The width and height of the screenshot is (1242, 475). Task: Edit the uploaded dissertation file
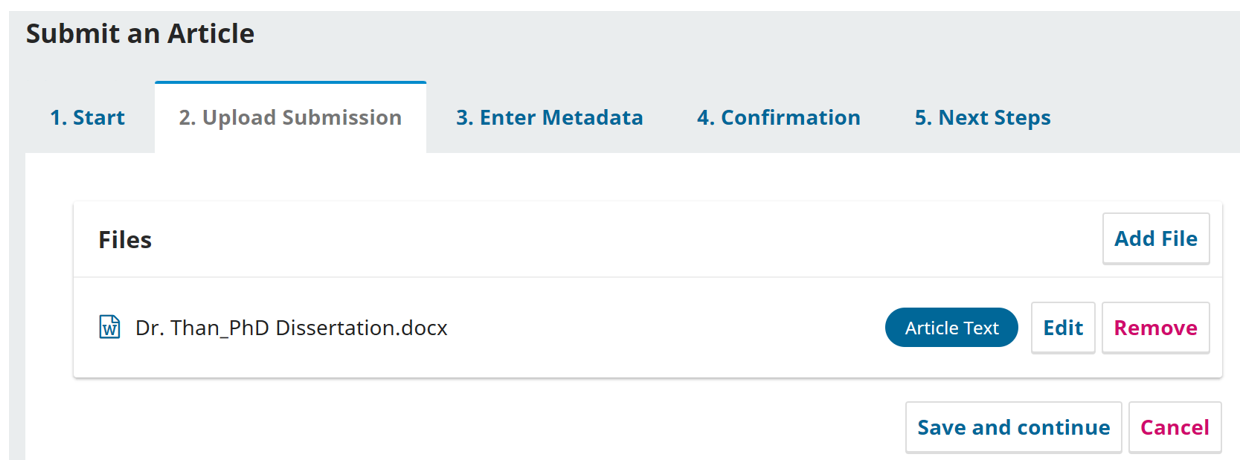click(x=1063, y=328)
